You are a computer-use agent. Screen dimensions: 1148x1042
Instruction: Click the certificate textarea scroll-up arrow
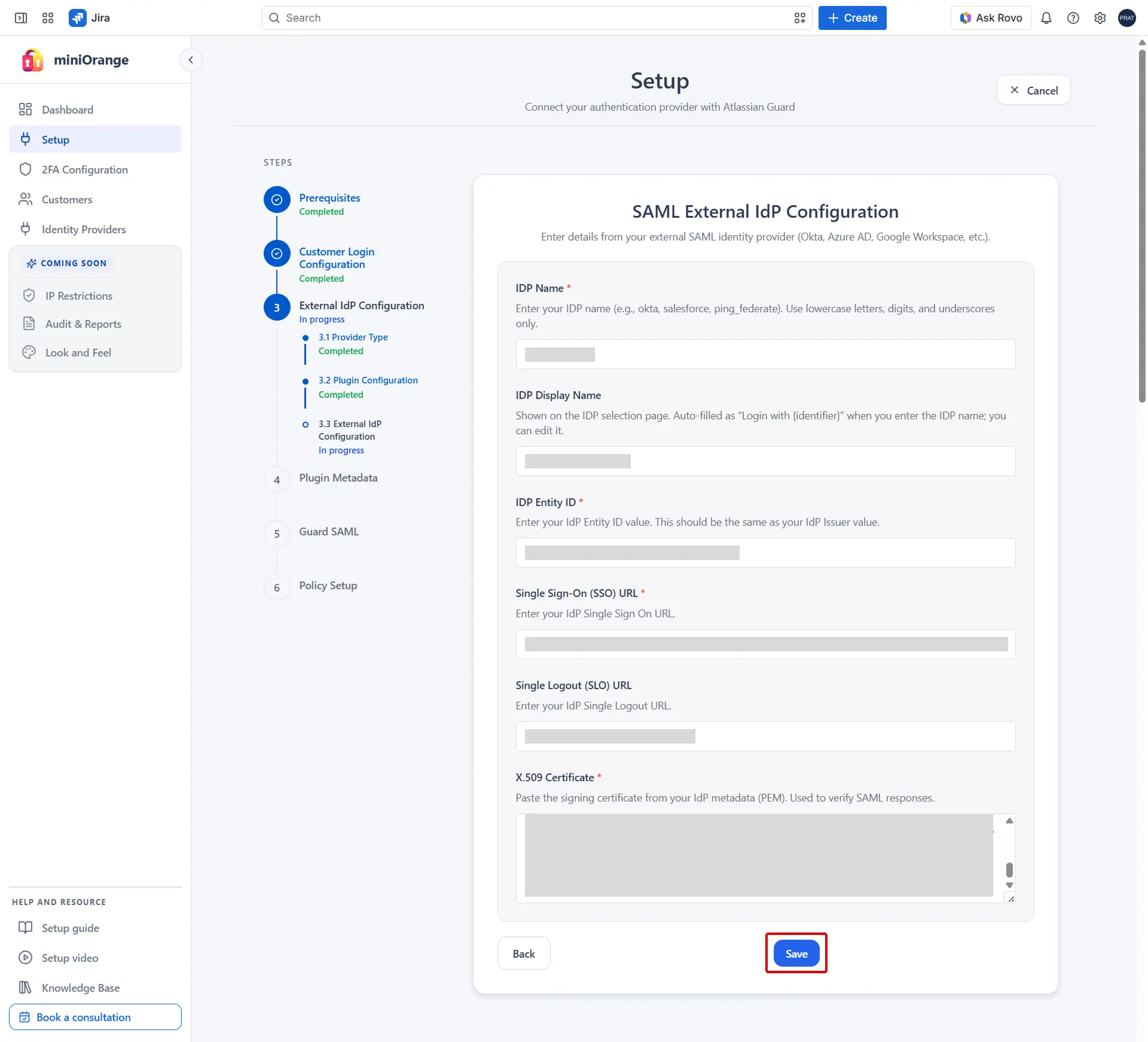(x=1009, y=821)
